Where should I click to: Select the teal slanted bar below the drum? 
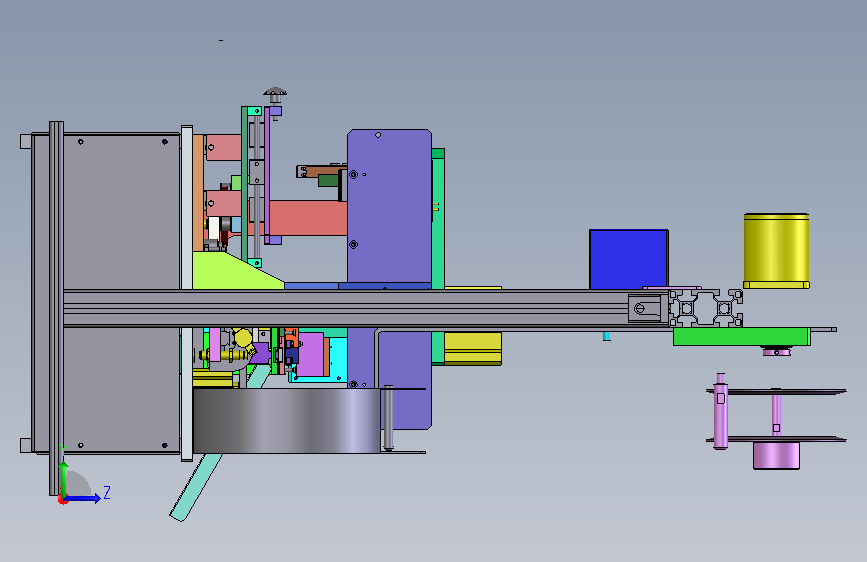(195, 487)
